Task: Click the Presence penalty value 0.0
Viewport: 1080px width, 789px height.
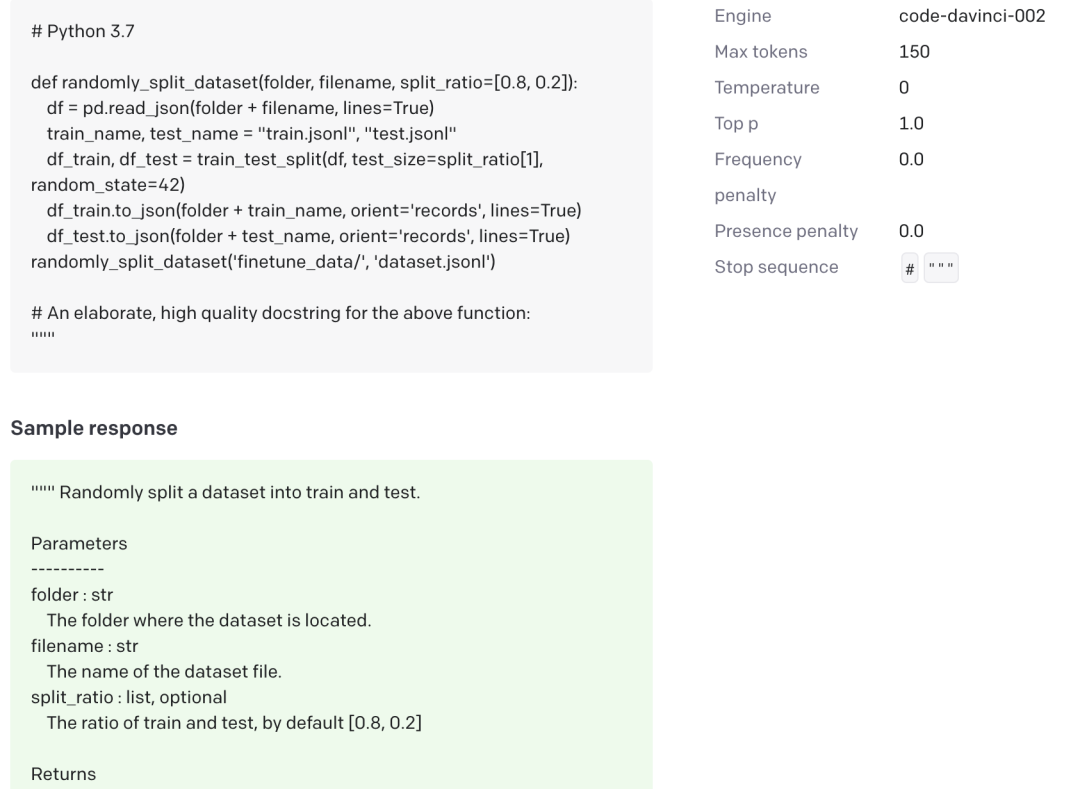Action: pos(911,231)
